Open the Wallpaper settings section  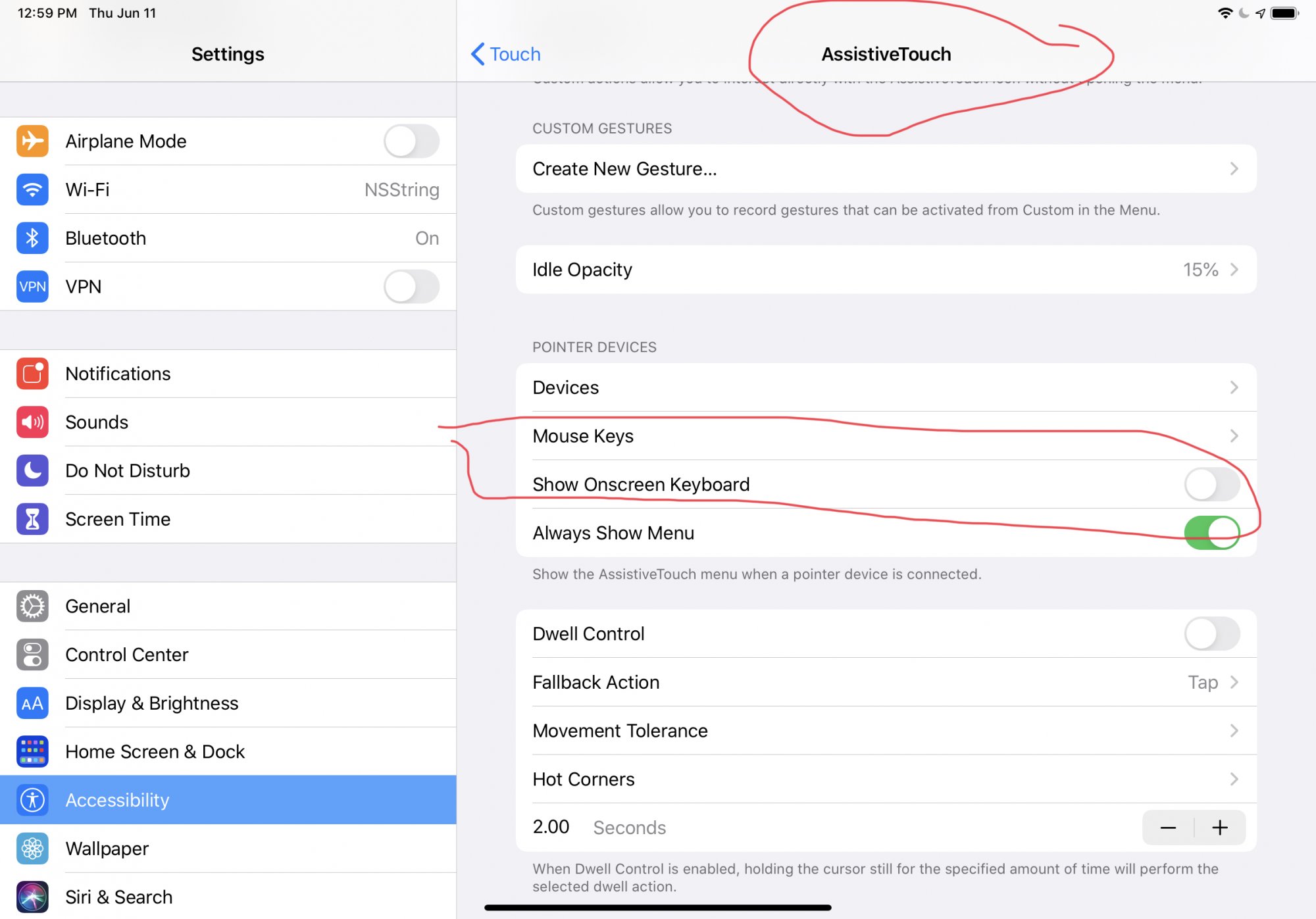(228, 849)
